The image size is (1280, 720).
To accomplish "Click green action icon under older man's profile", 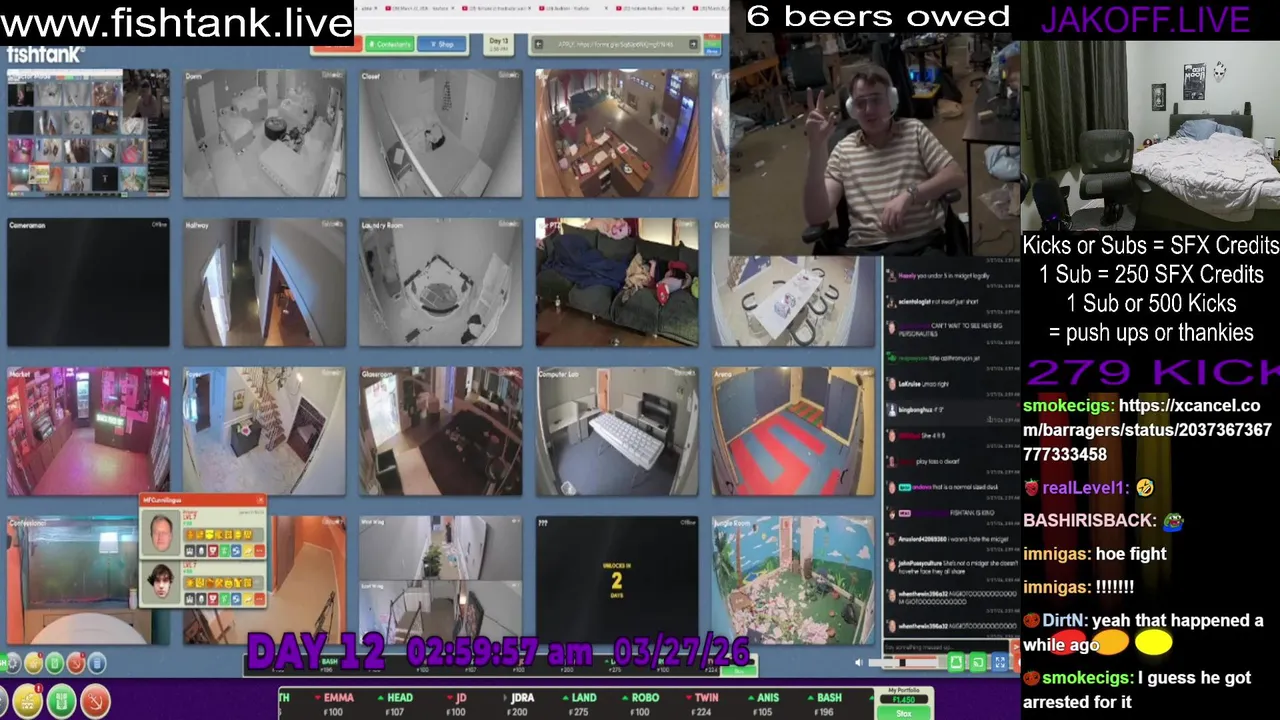I will [x=225, y=551].
